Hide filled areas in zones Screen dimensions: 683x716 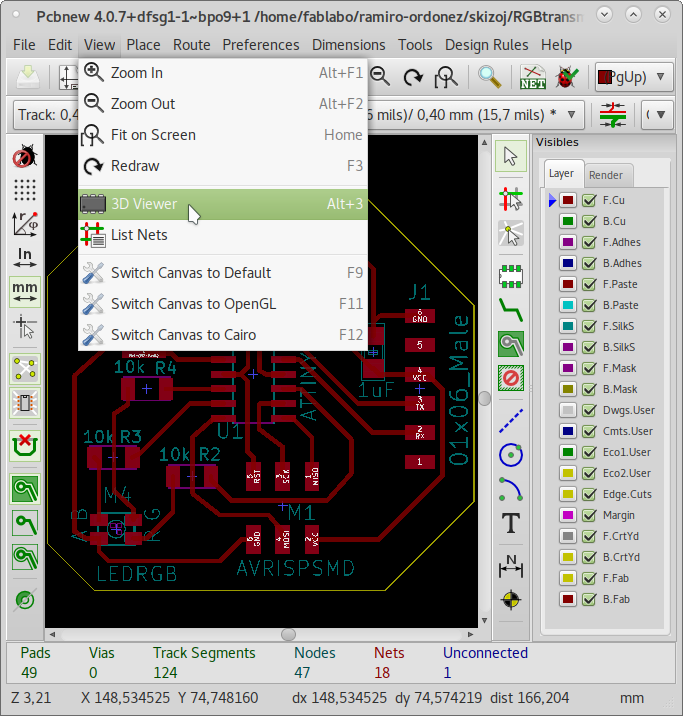click(x=25, y=523)
